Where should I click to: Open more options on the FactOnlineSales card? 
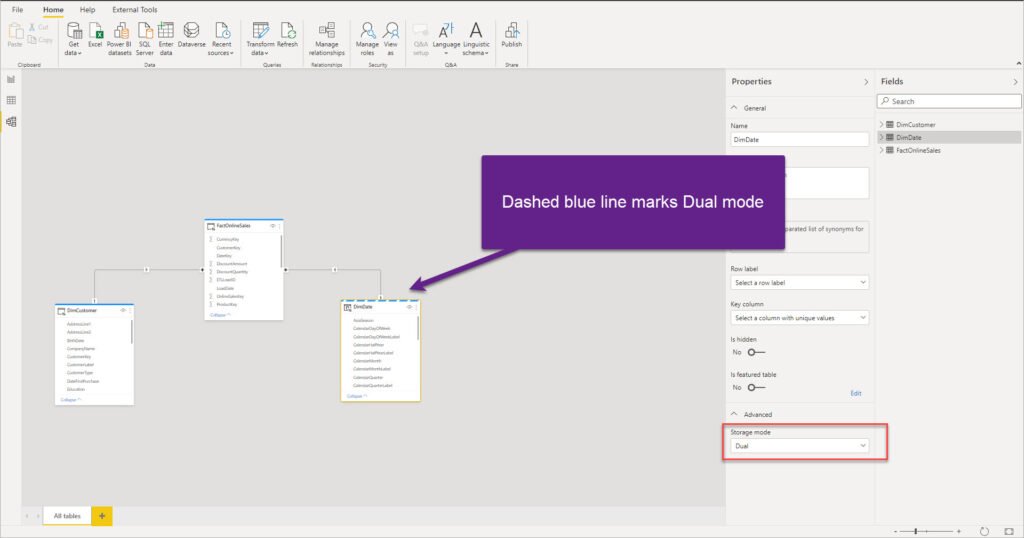pyautogui.click(x=280, y=226)
